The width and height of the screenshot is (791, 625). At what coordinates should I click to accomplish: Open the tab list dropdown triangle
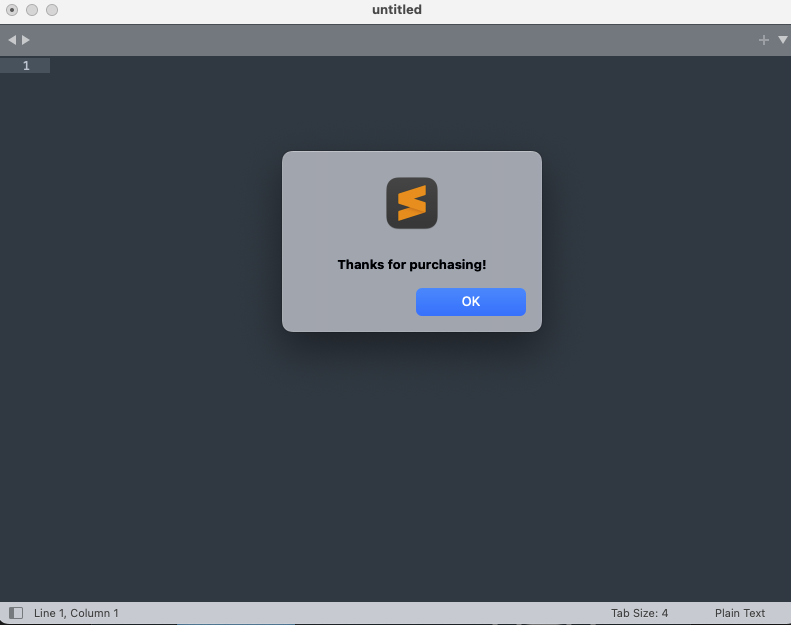(783, 40)
